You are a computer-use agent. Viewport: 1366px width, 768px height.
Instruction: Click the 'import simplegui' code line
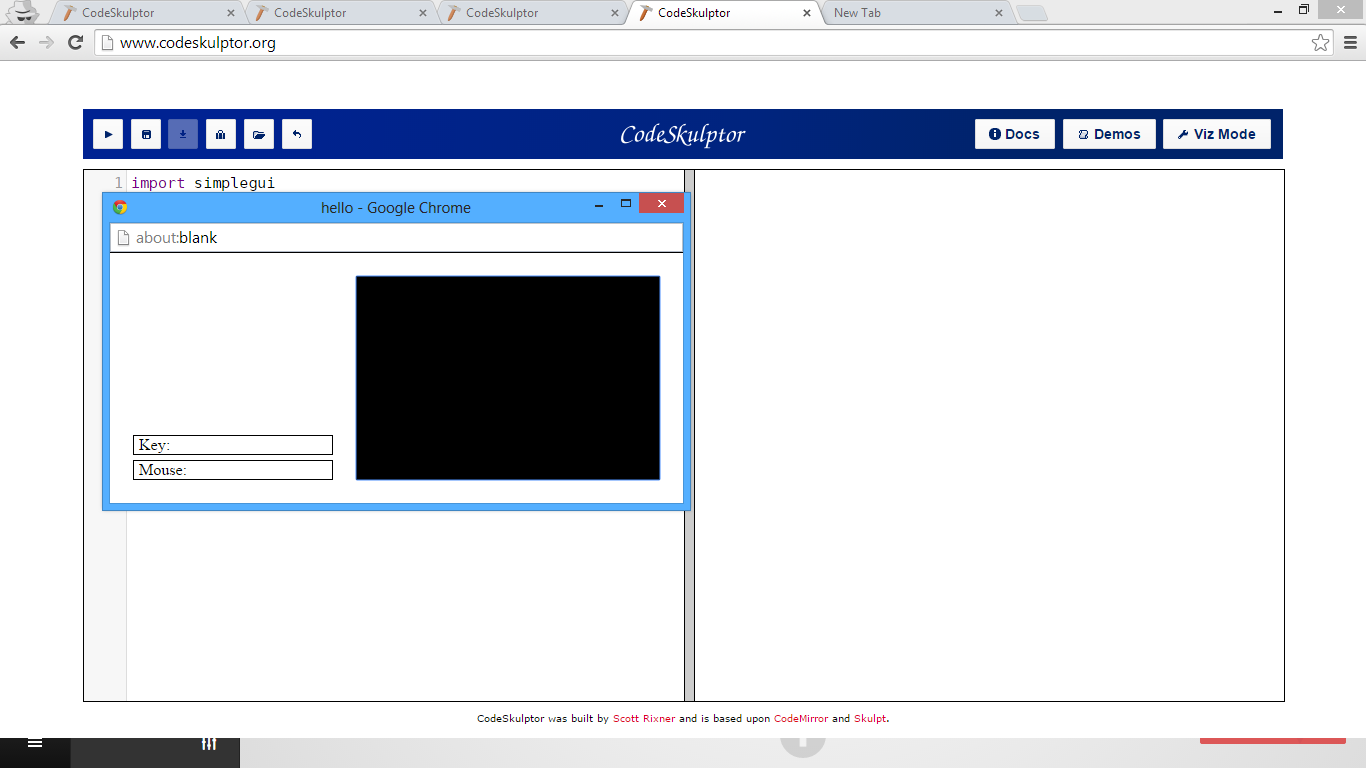(203, 183)
